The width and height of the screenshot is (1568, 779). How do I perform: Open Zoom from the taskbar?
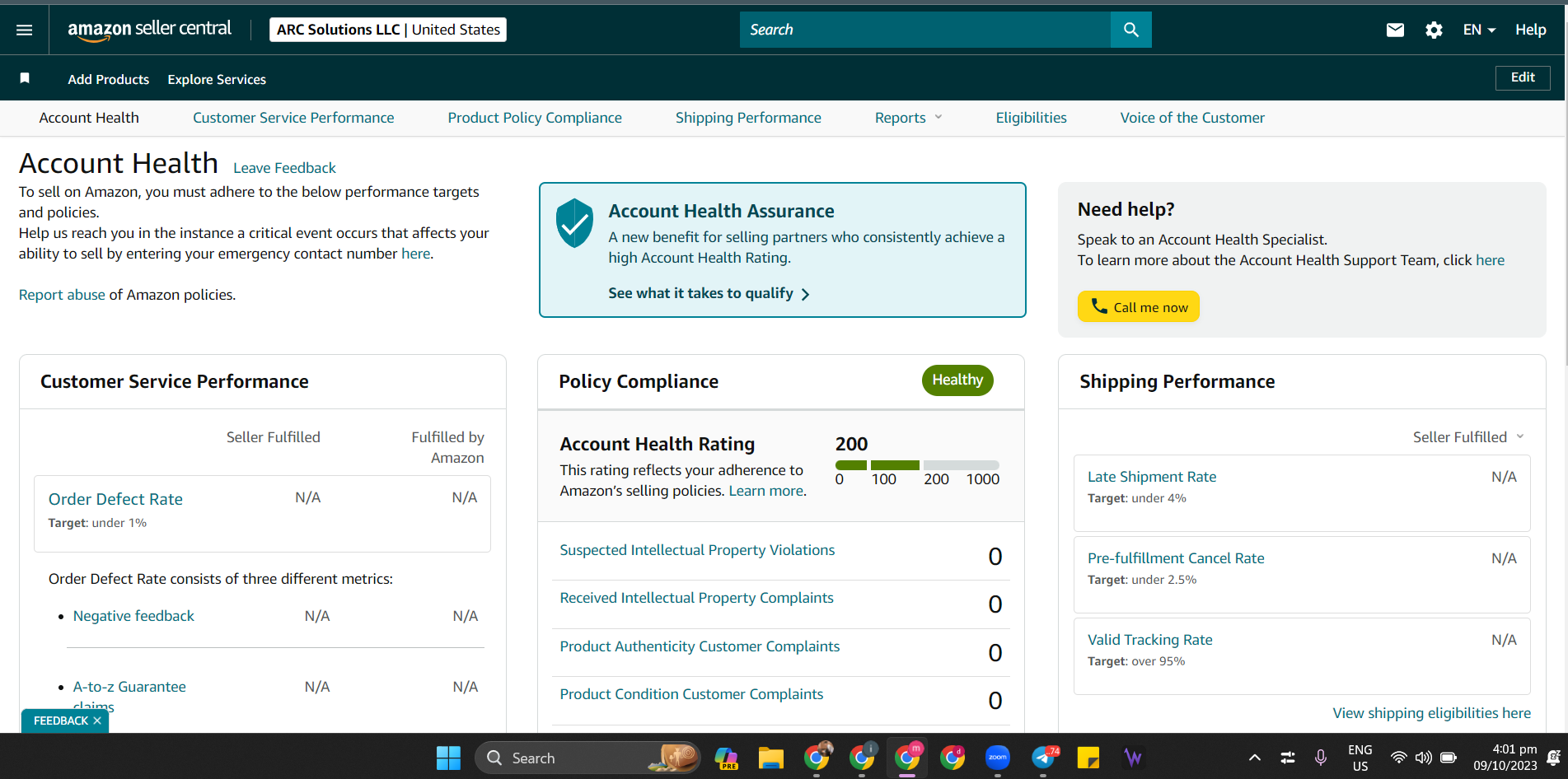click(x=998, y=758)
